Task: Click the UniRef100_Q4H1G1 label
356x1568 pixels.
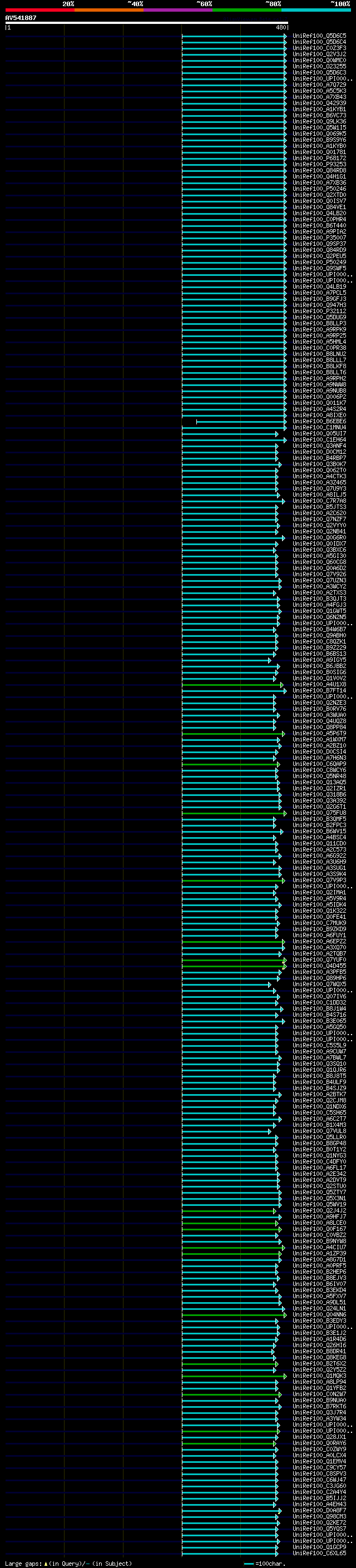Action: [x=319, y=176]
